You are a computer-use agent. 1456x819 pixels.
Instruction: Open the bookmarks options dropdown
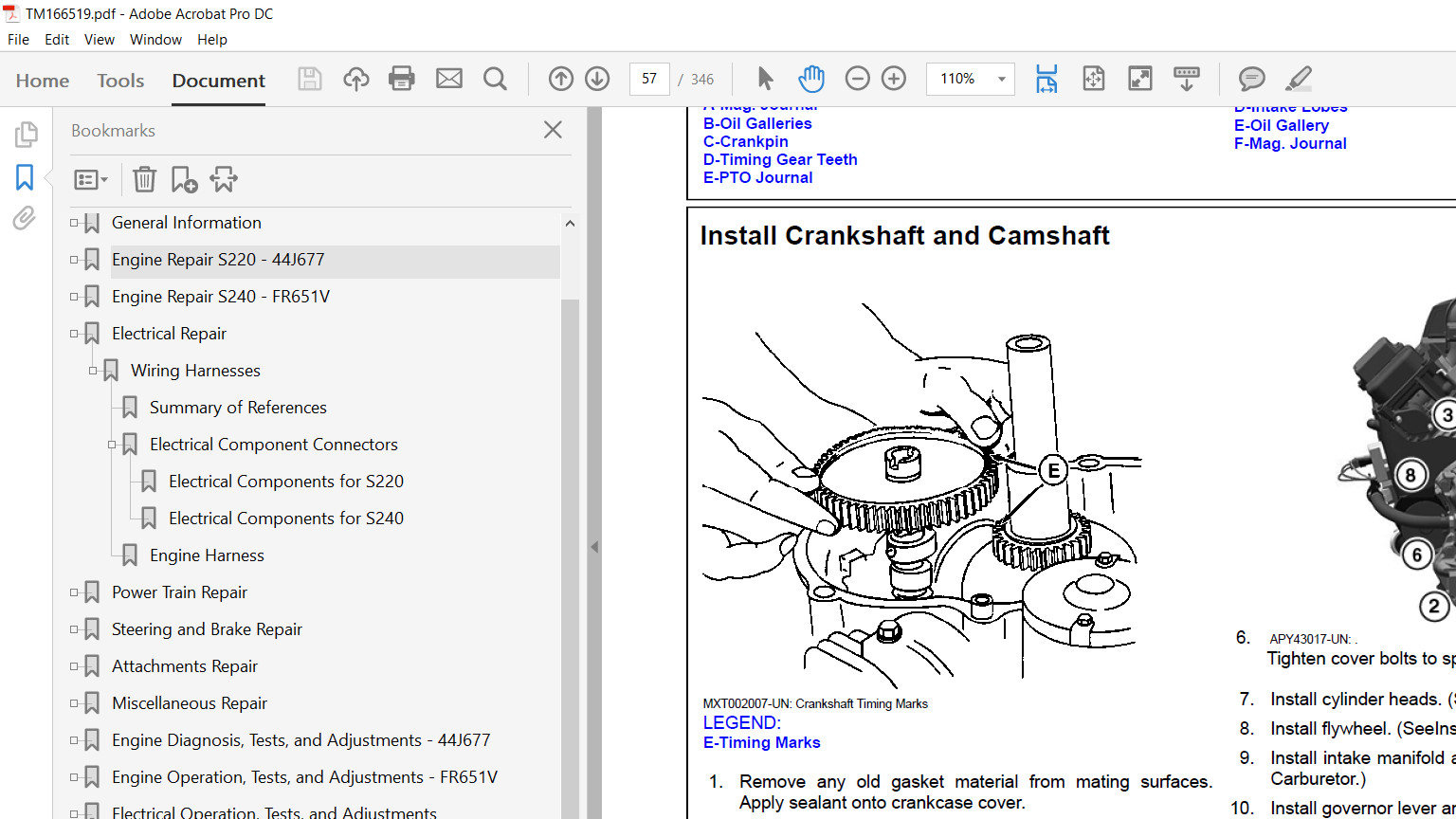click(91, 179)
